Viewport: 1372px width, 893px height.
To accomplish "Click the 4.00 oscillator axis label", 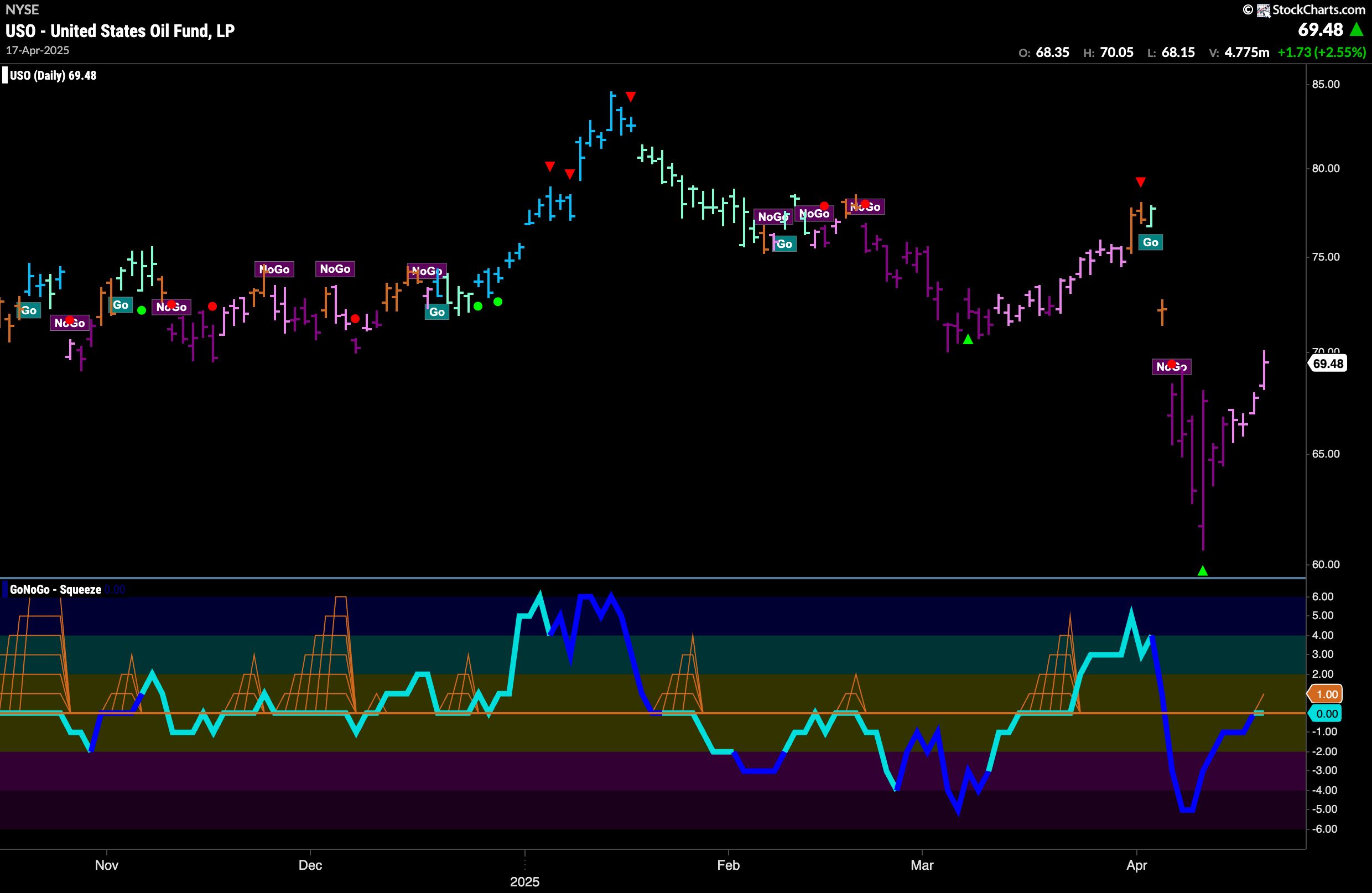I will [1323, 635].
